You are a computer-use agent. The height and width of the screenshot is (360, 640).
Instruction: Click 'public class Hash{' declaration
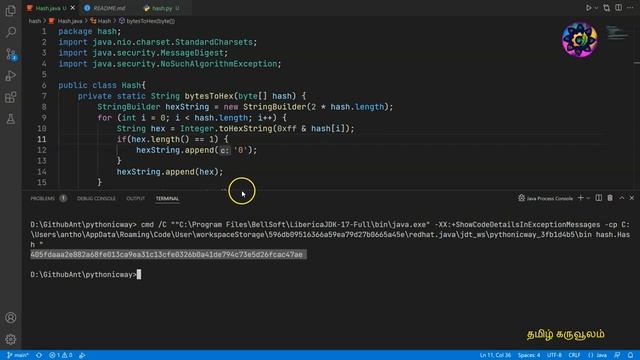102,85
